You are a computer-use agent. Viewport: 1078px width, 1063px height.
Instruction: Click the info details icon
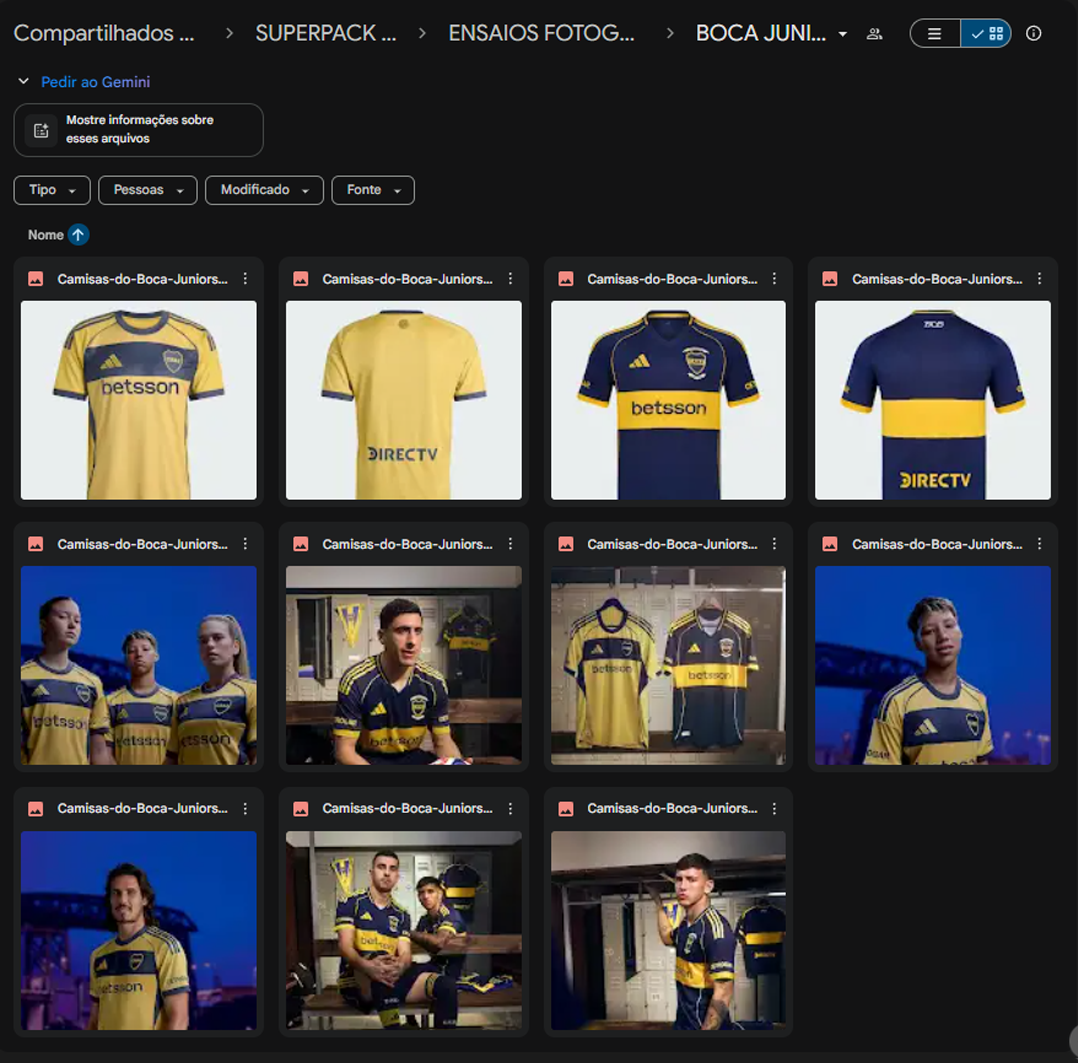1033,34
